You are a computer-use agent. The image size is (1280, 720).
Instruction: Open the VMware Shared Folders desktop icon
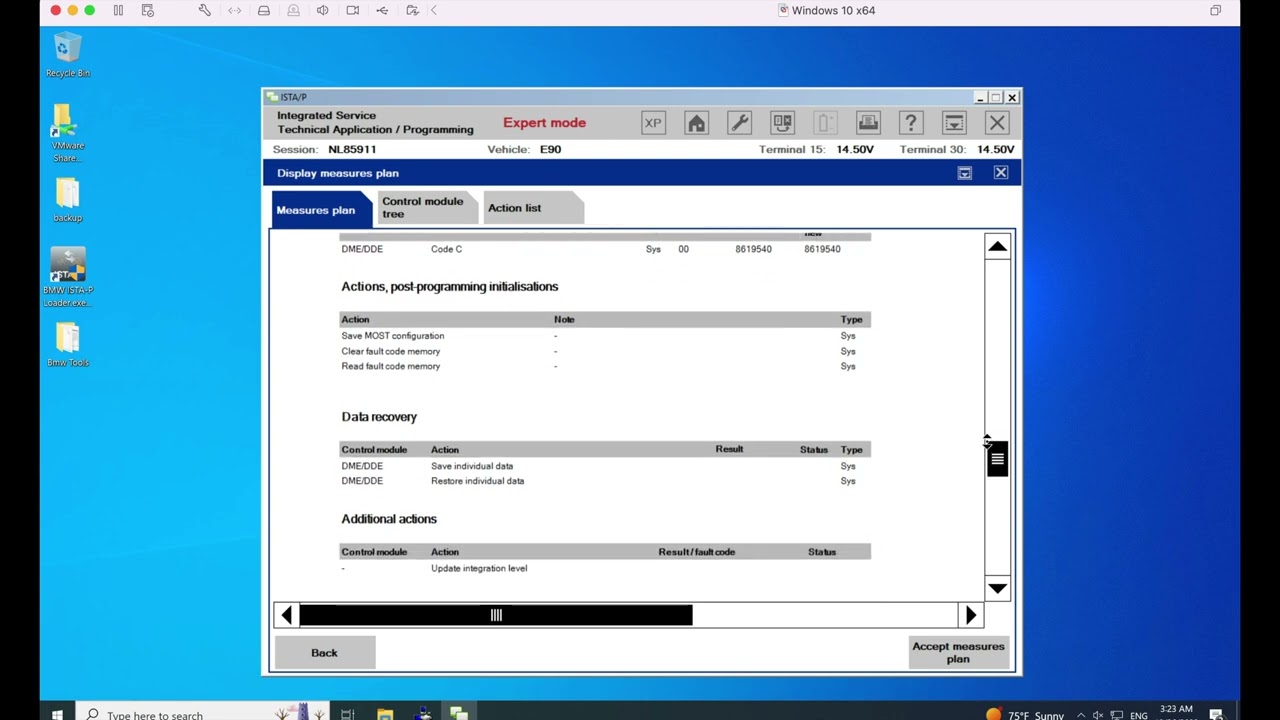(x=68, y=133)
